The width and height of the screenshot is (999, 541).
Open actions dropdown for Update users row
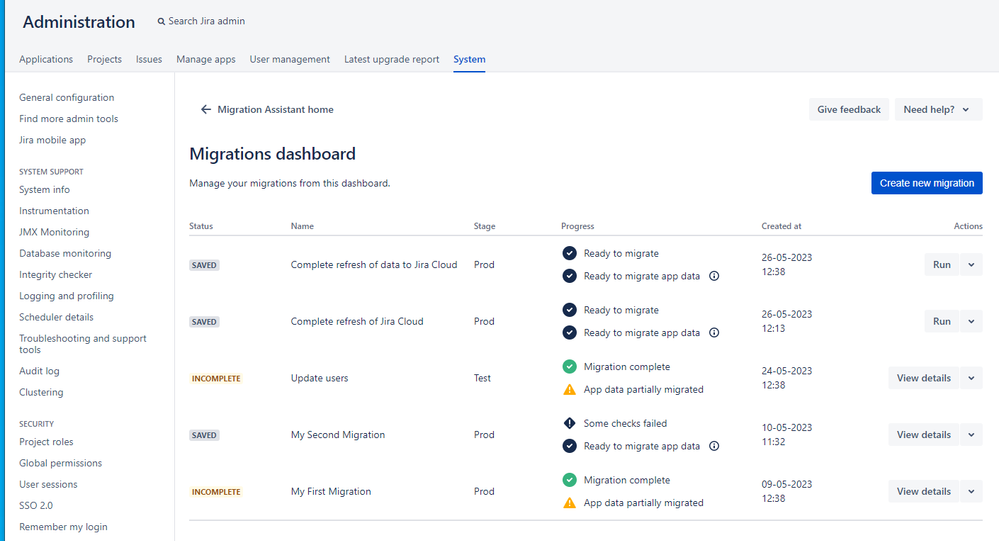click(x=971, y=378)
